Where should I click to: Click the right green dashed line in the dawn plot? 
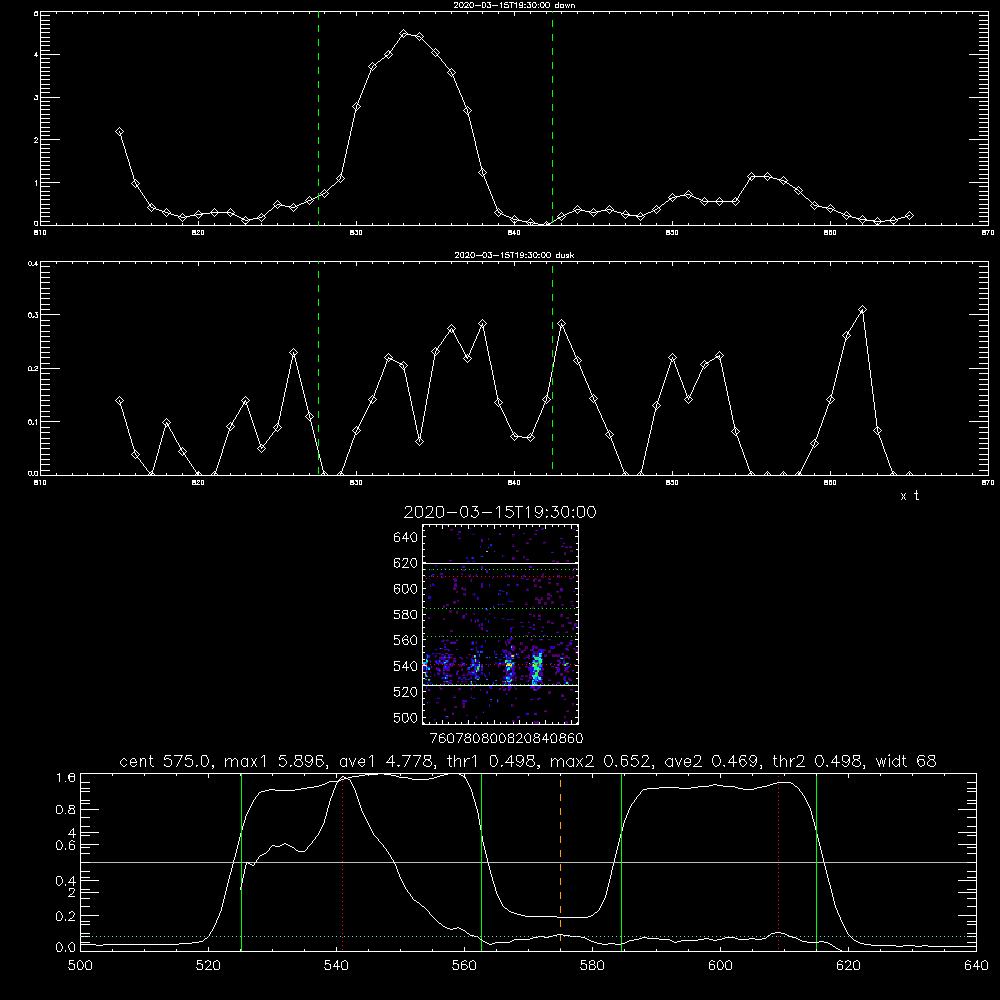pos(552,118)
